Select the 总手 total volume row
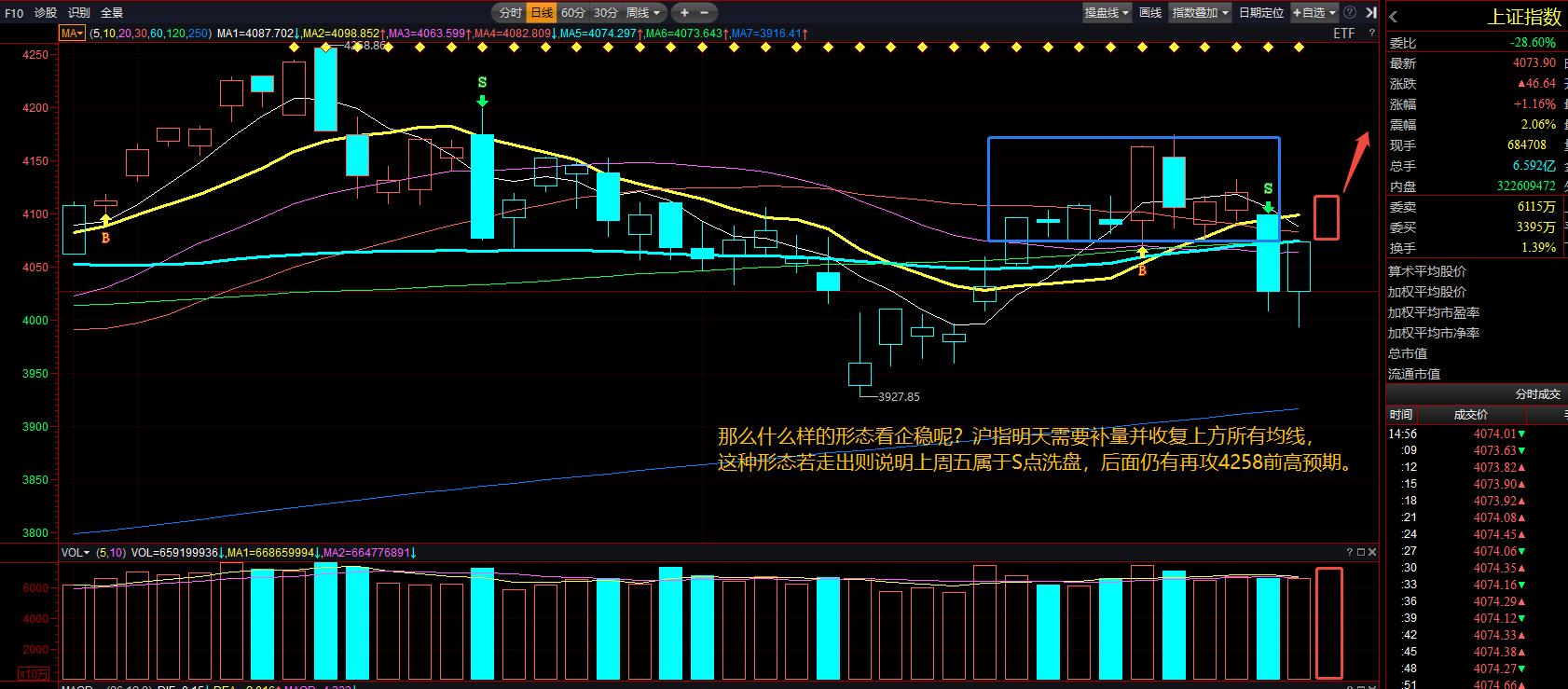This screenshot has width=1568, height=689. point(1477,166)
